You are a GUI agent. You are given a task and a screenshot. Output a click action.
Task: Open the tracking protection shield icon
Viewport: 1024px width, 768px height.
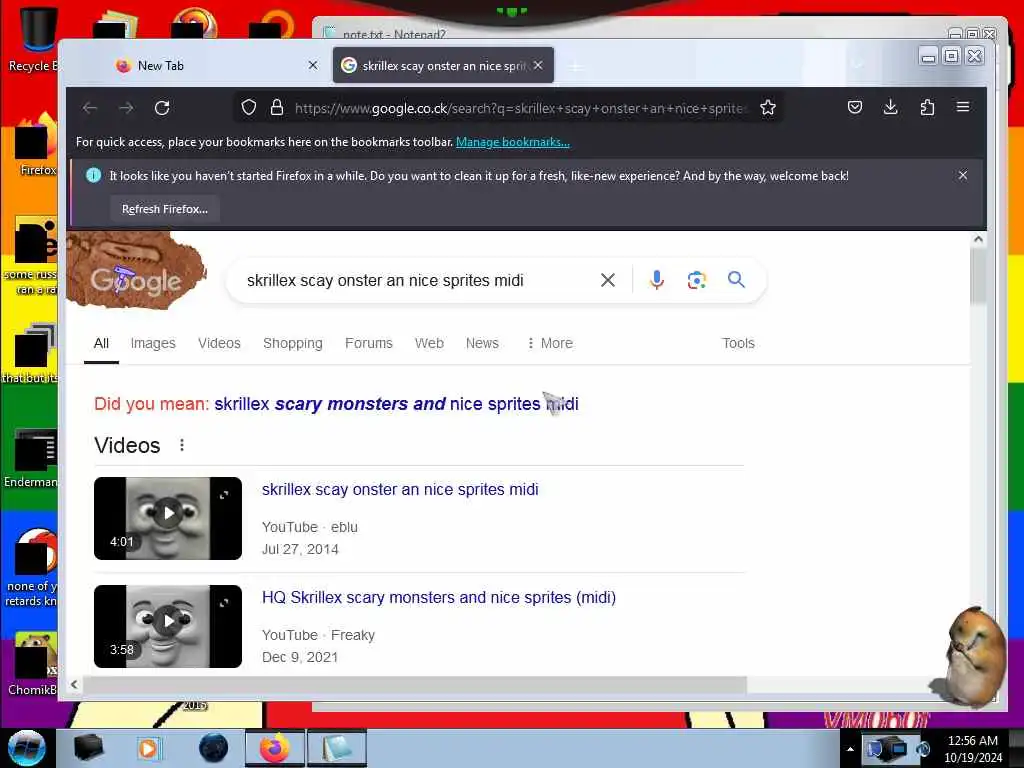click(x=248, y=108)
